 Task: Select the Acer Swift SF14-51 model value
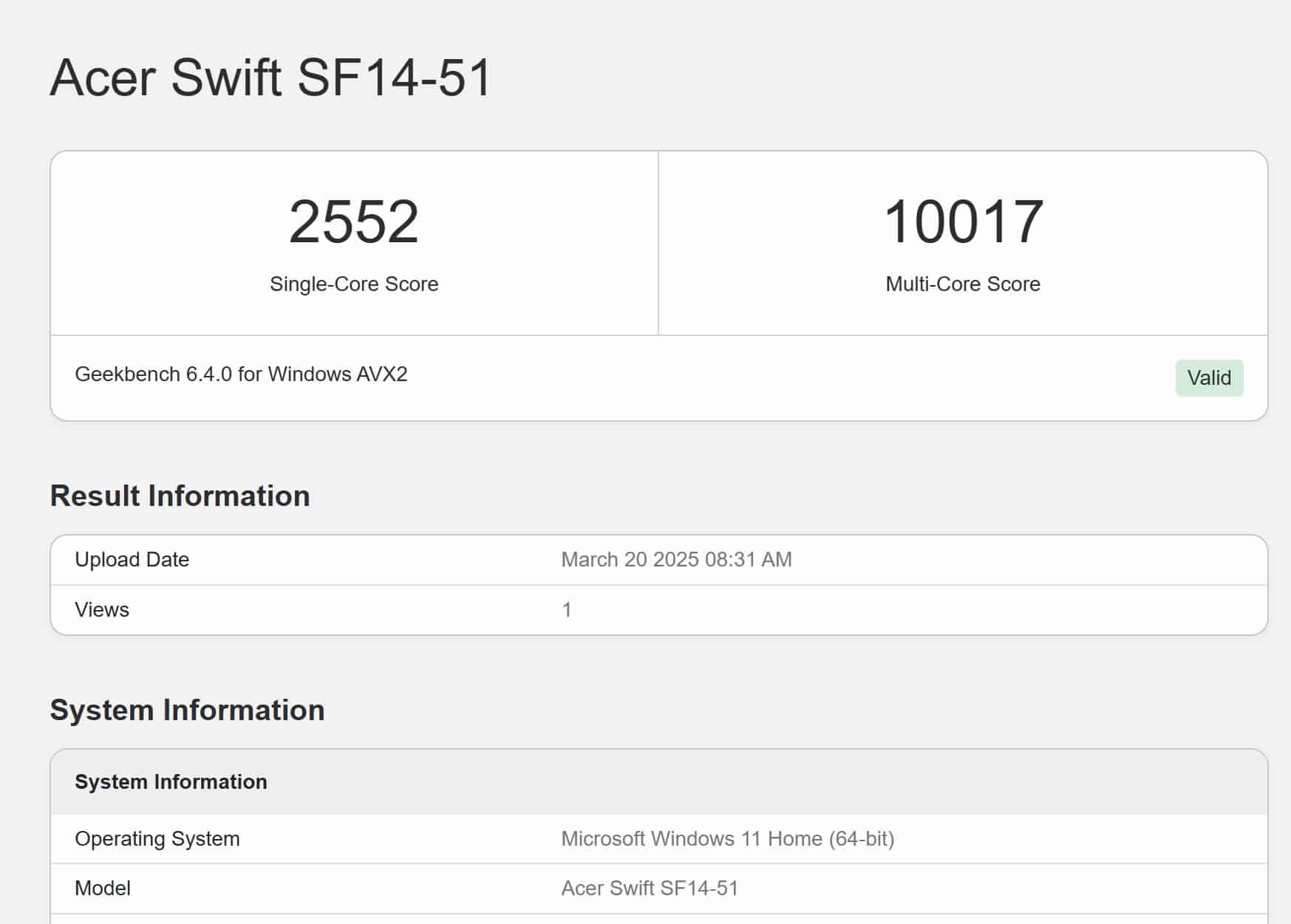[x=650, y=889]
